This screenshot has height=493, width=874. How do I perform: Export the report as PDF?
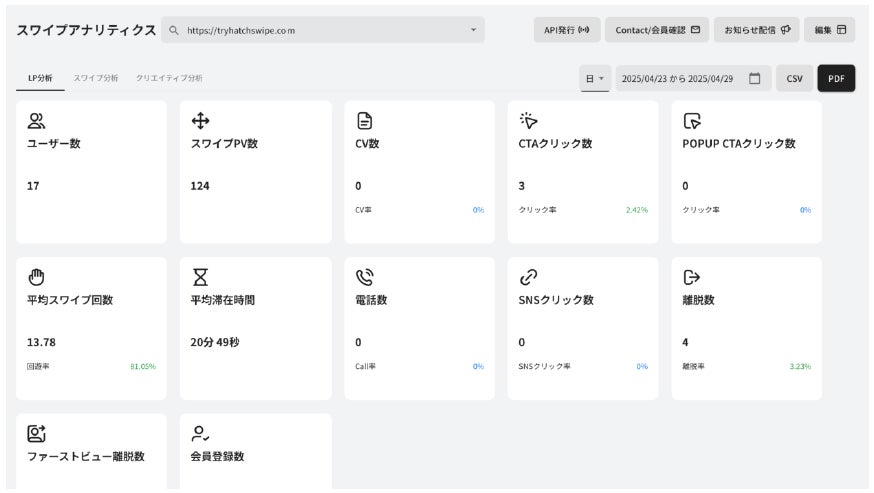[836, 78]
